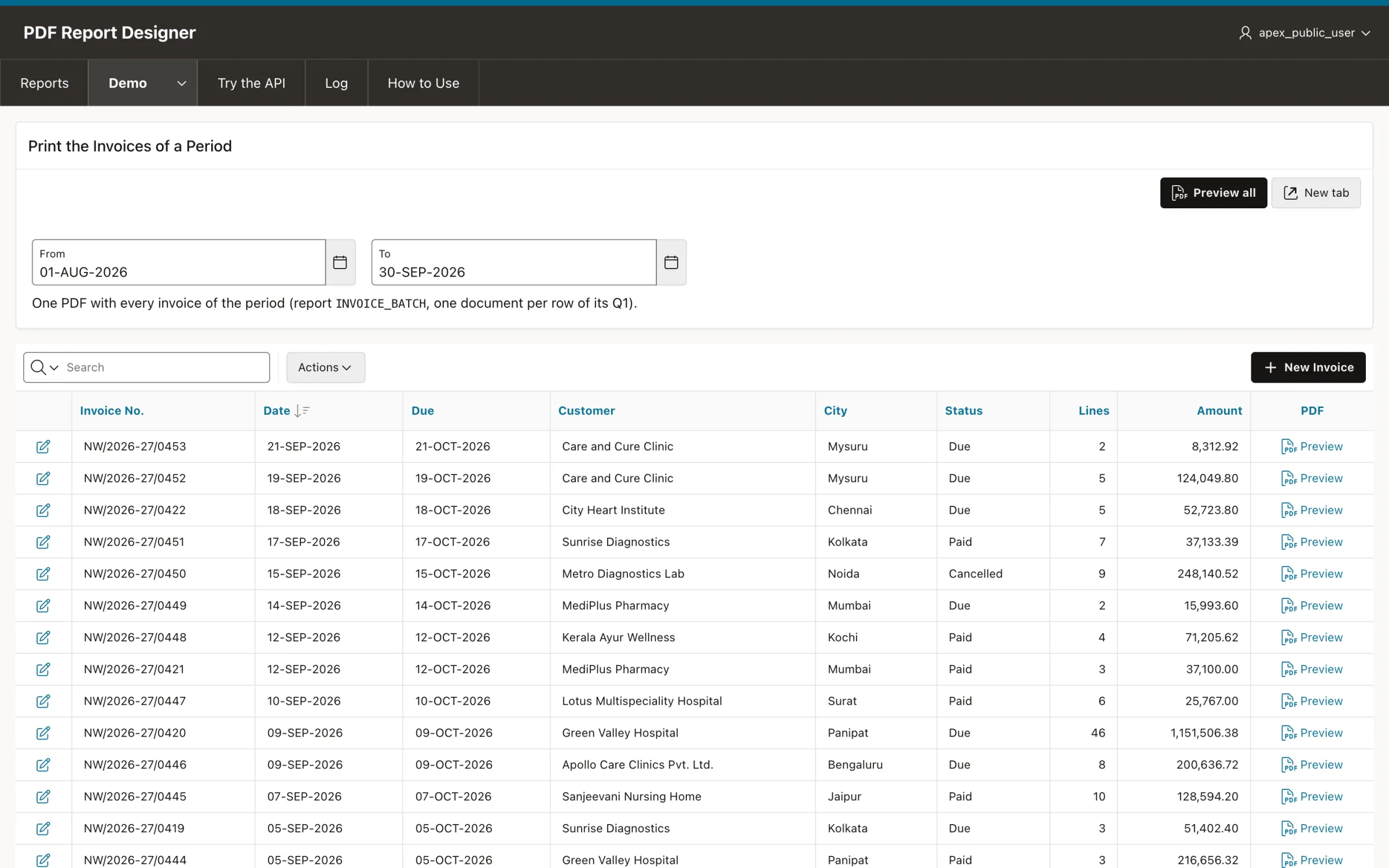Image resolution: width=1389 pixels, height=868 pixels.
Task: Edit invoice NW/2026-27/0446 via pencil icon
Action: [x=43, y=764]
